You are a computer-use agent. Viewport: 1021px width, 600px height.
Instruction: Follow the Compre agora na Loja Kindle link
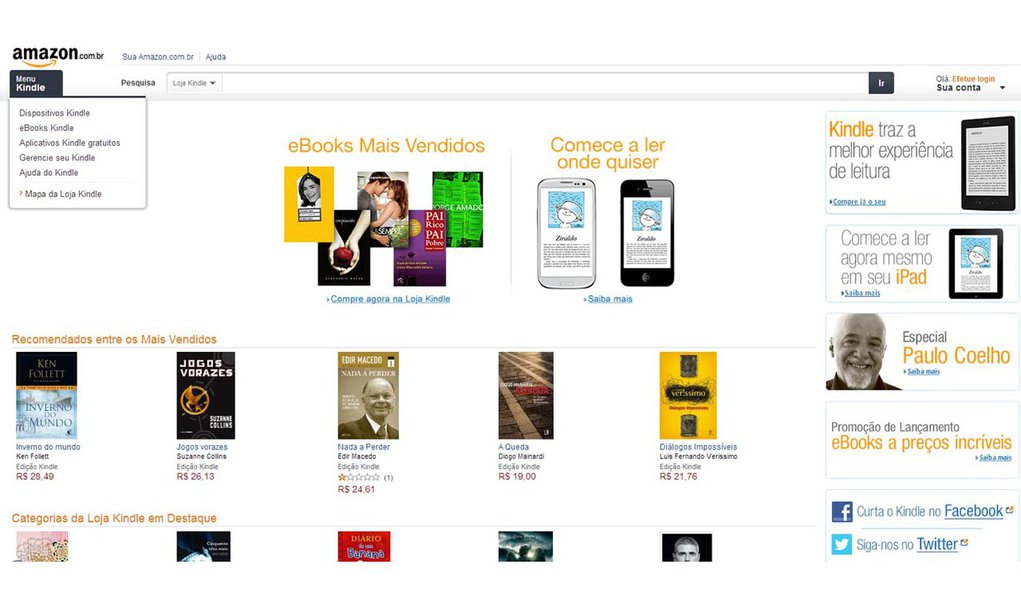(390, 299)
